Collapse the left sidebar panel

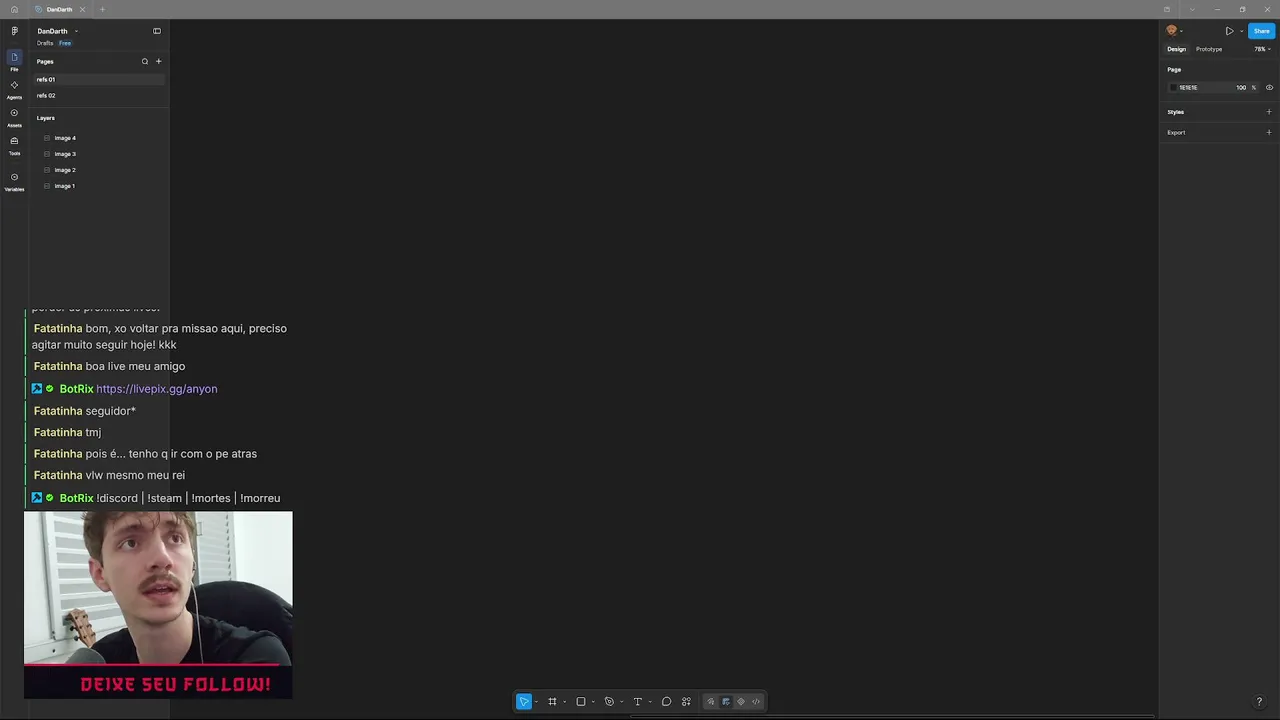157,31
